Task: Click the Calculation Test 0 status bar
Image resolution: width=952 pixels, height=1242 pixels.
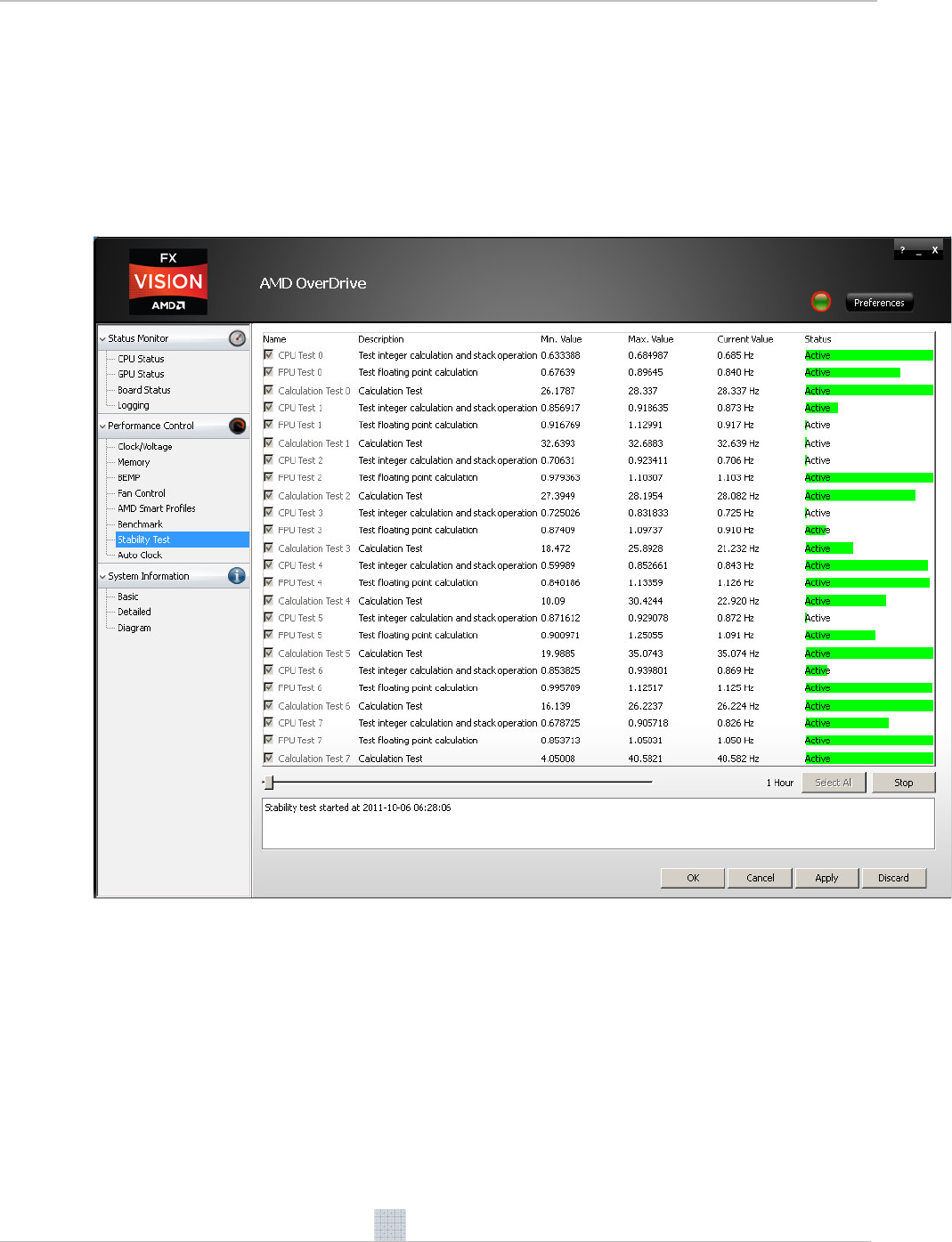Action: point(868,390)
